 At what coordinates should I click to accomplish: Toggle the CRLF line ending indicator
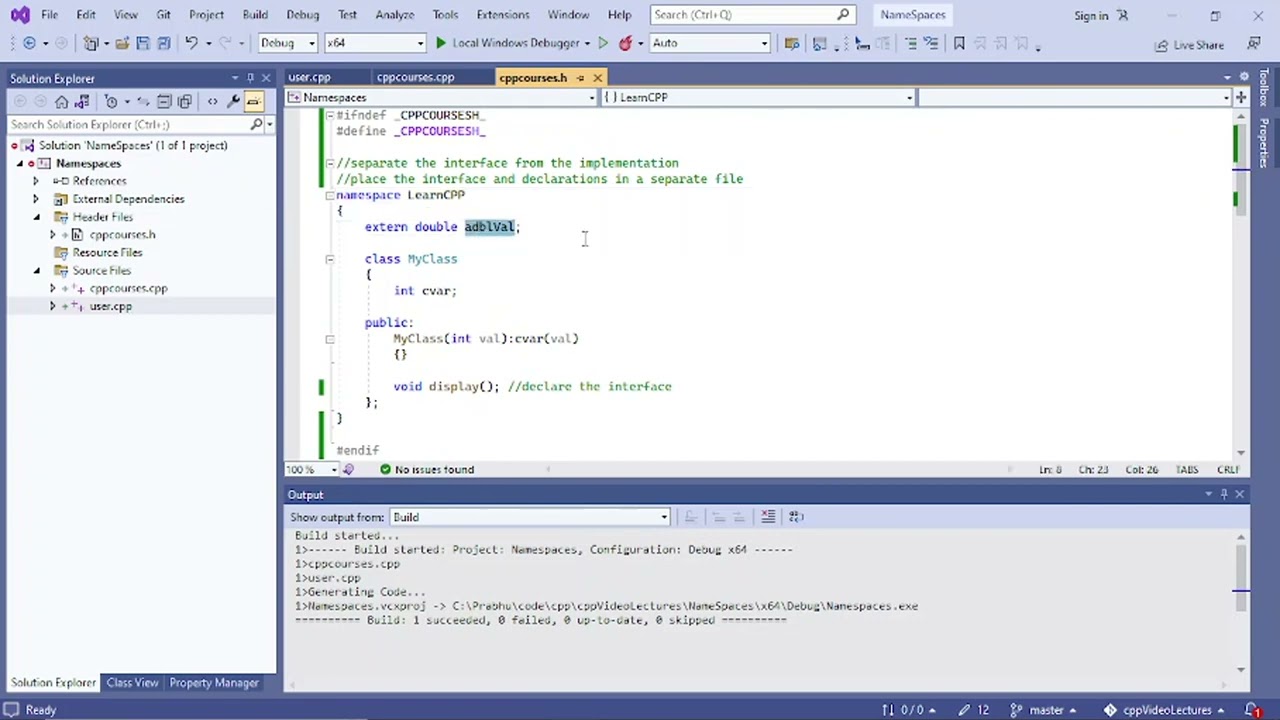point(1228,469)
